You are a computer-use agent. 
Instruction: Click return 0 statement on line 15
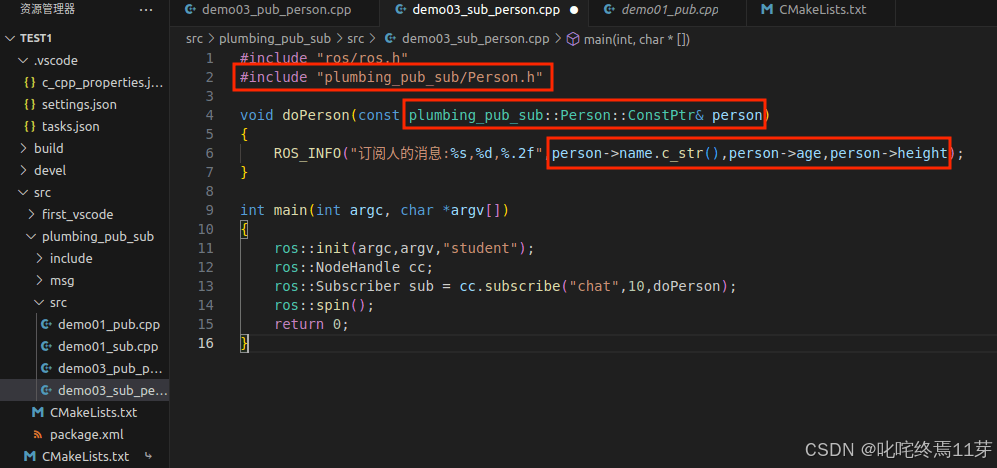click(312, 324)
